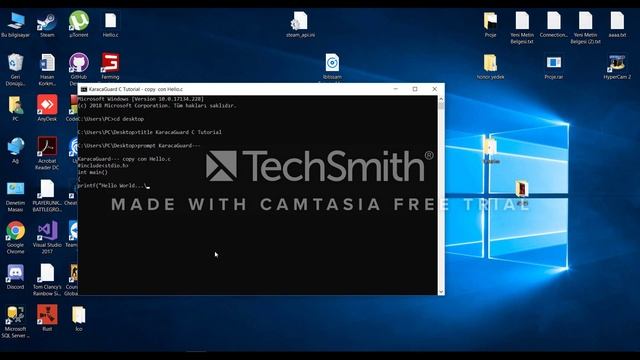Launch HyperCam 2 shortcut
Viewport: 640px width, 360px height.
point(617,67)
